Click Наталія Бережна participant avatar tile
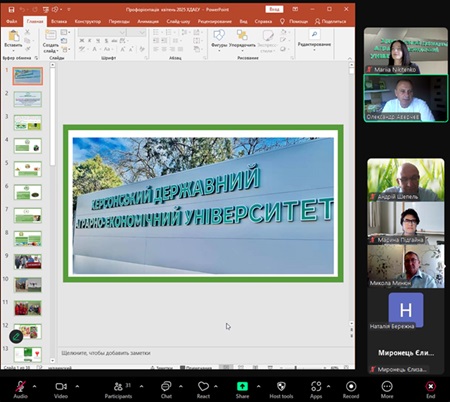This screenshot has width=450, height=402. [x=406, y=311]
